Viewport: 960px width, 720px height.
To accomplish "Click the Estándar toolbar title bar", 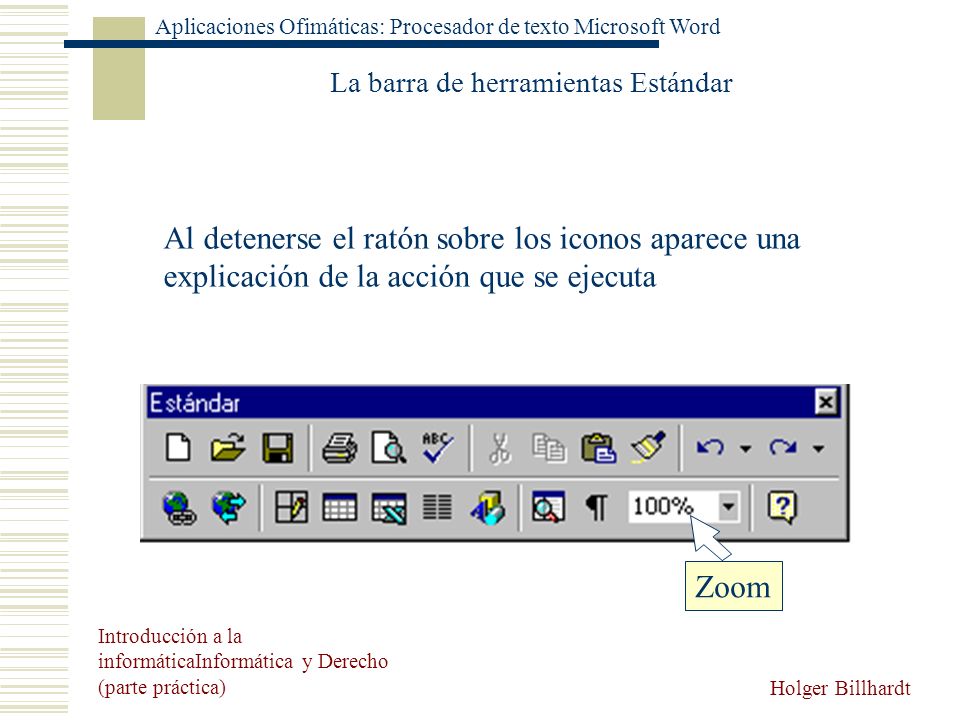I will click(x=493, y=402).
